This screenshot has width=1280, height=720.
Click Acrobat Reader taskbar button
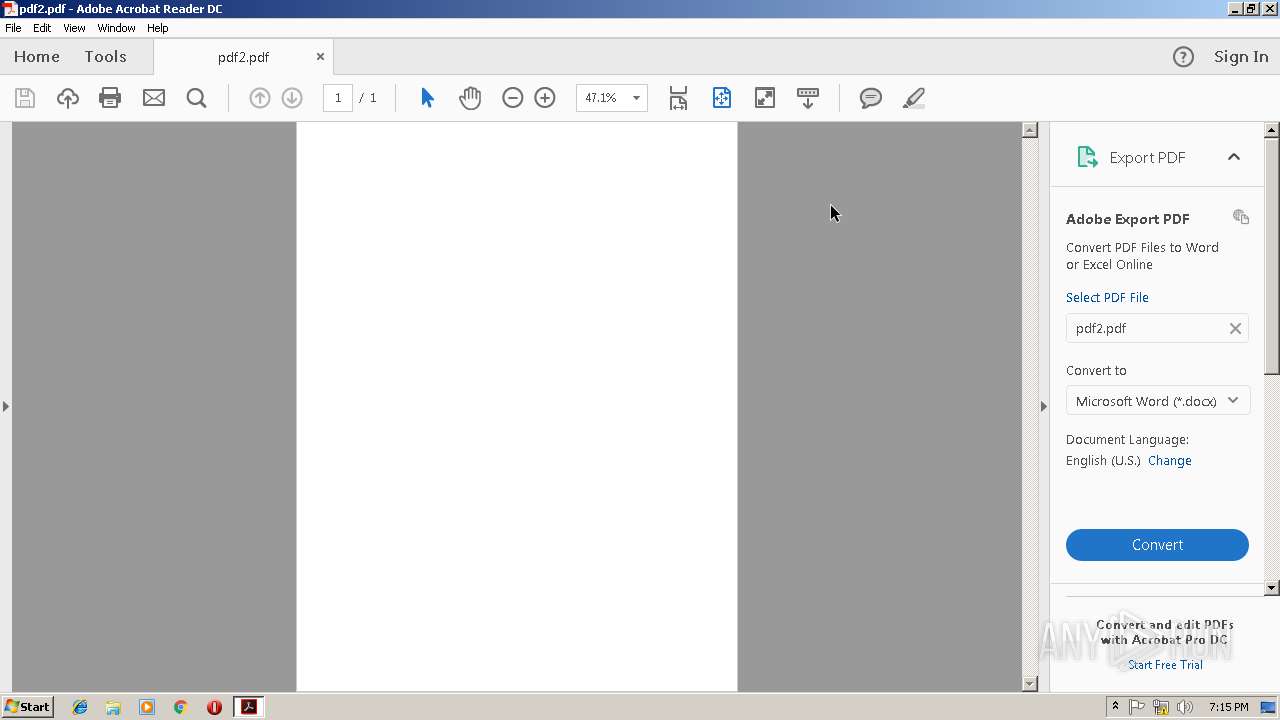(x=248, y=707)
